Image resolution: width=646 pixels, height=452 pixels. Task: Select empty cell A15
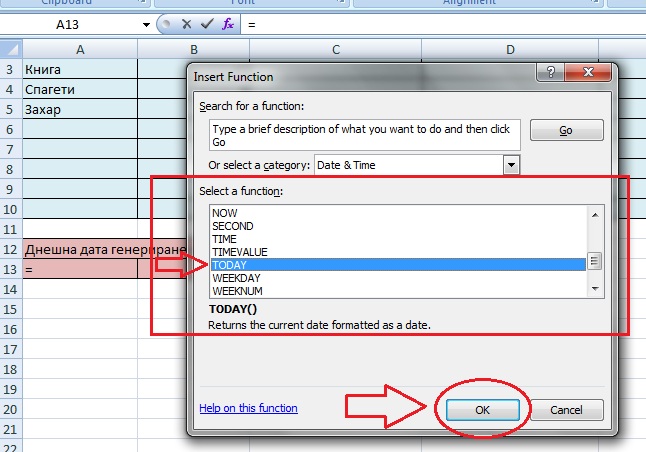pos(80,309)
